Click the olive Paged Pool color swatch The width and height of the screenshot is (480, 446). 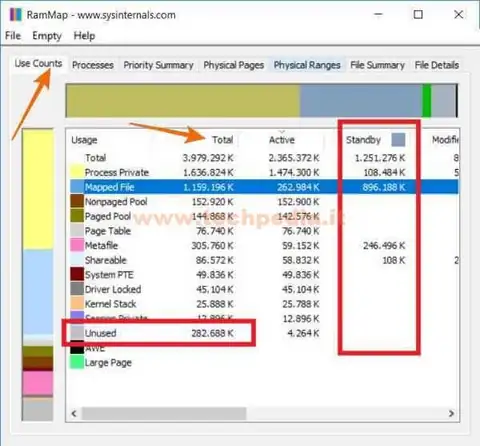click(77, 216)
